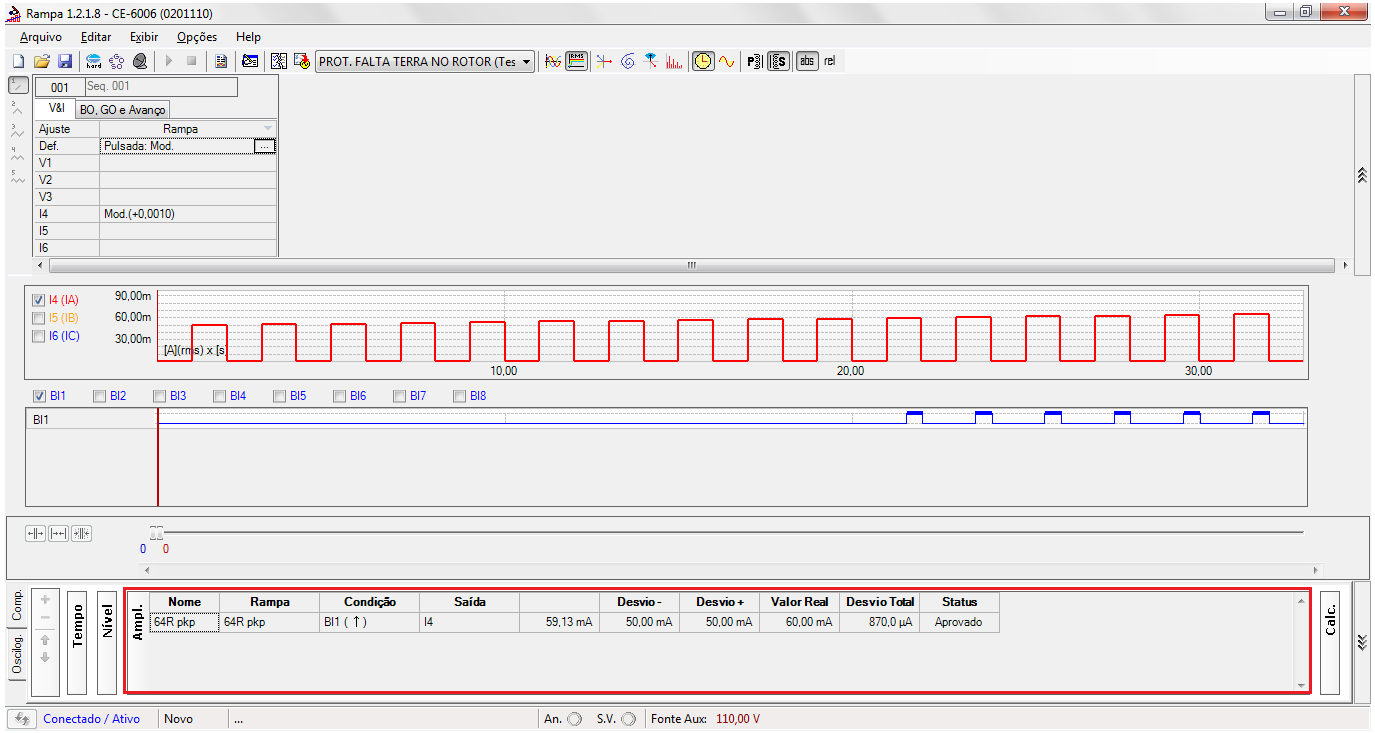Click the connection status icon
The image size is (1375, 733).
pos(21,718)
